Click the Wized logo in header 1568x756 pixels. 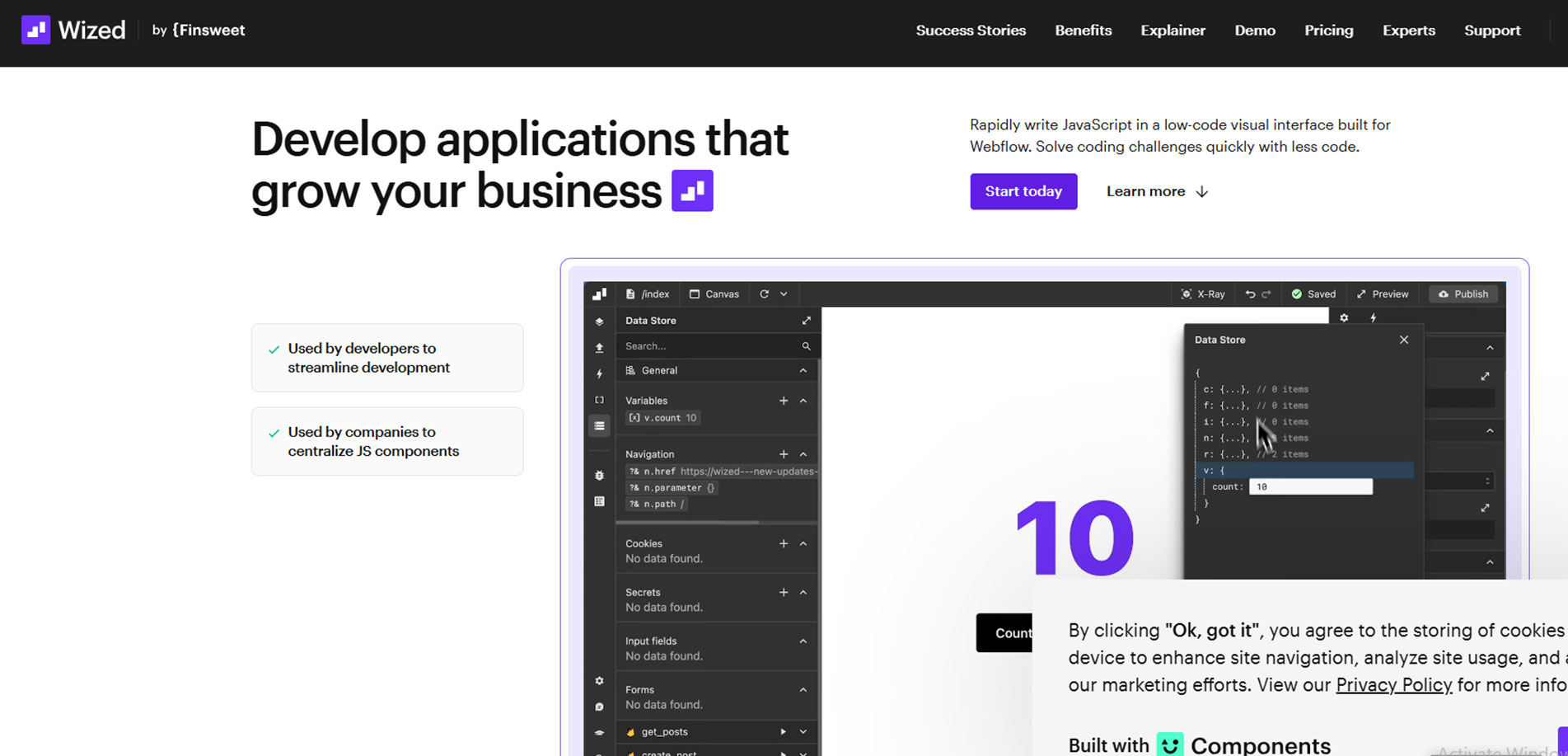coord(73,31)
